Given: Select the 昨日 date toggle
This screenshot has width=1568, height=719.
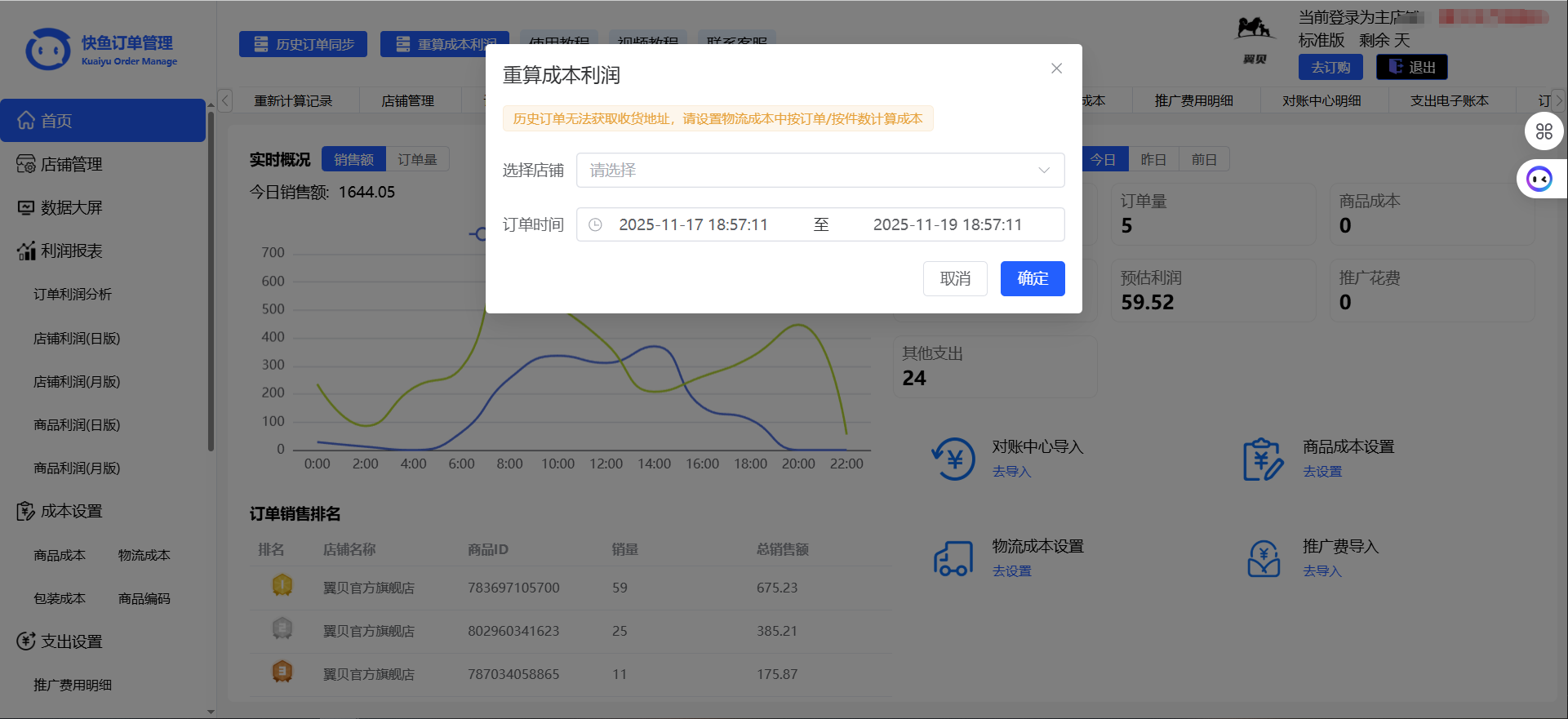Looking at the screenshot, I should click(1153, 159).
